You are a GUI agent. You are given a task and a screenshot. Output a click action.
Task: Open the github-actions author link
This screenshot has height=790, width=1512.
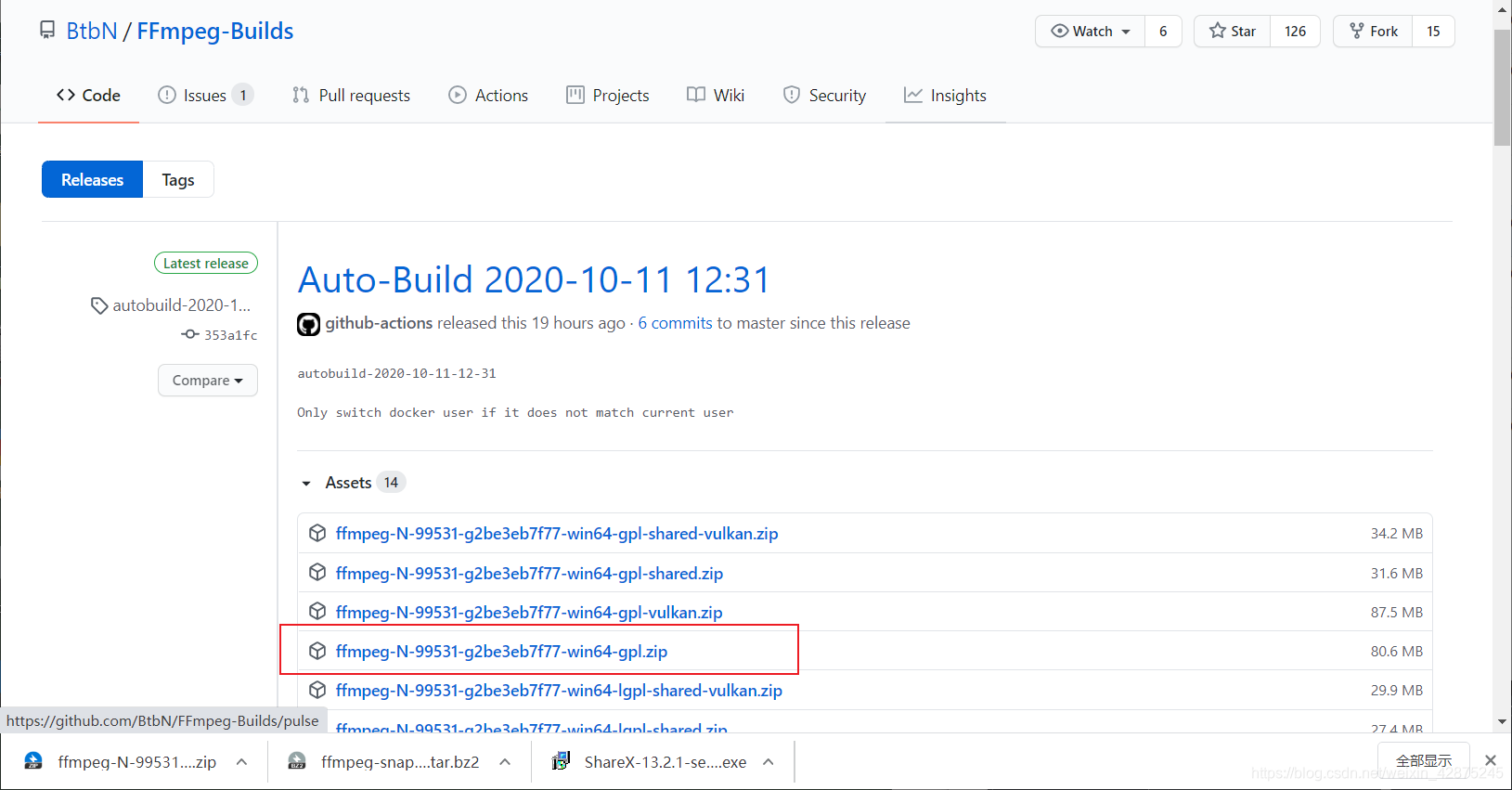(379, 323)
